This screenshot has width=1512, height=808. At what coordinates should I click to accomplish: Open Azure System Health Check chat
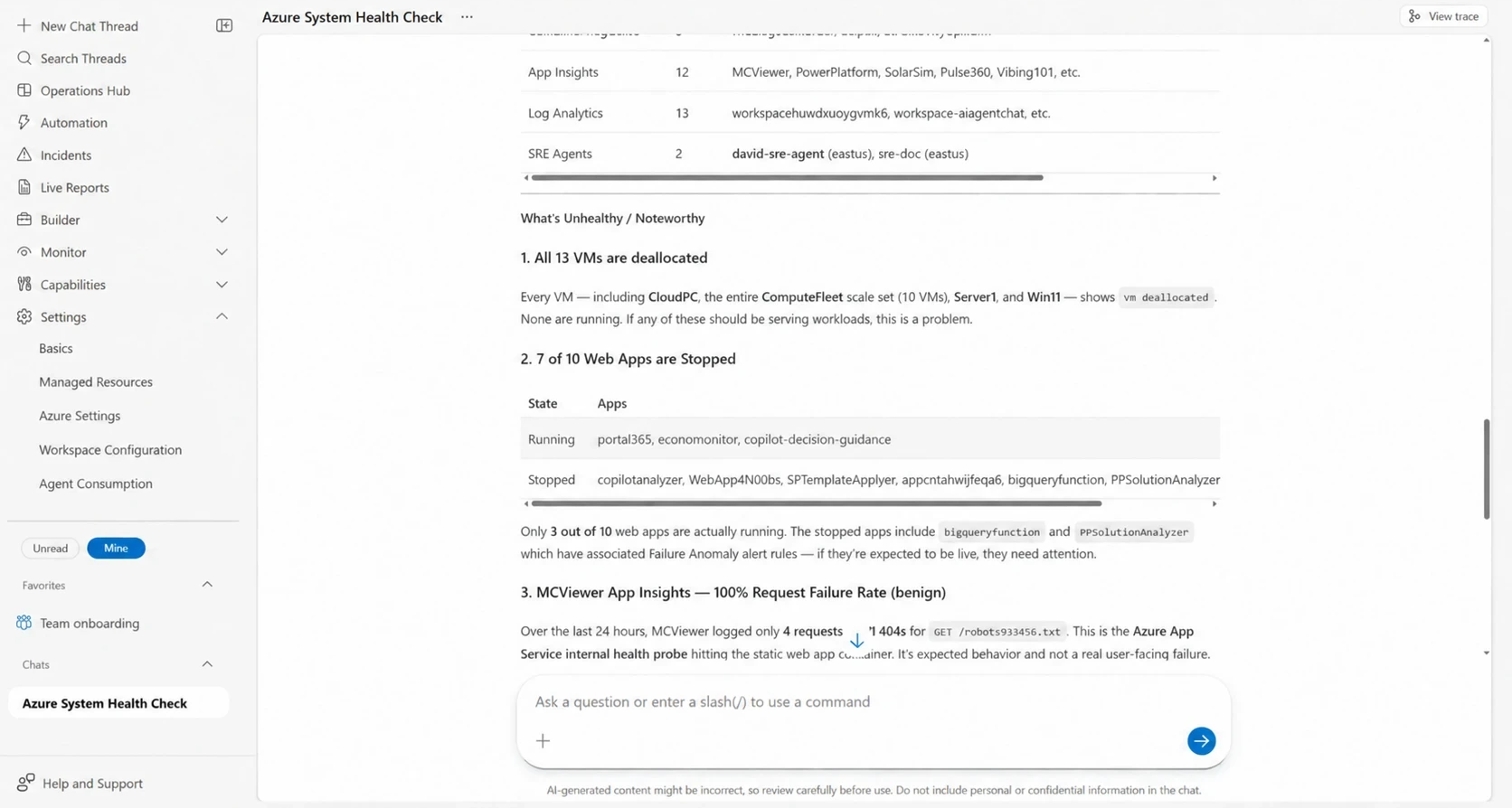[x=118, y=703]
